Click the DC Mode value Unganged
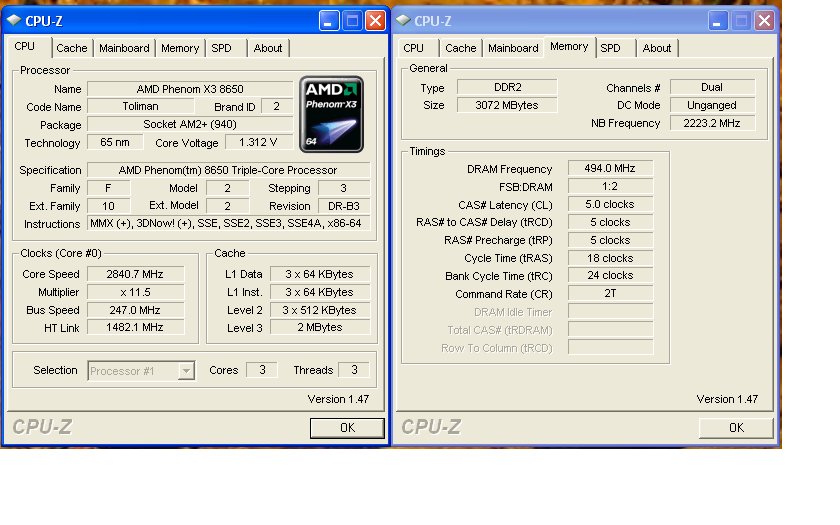This screenshot has height=525, width=840. point(712,105)
